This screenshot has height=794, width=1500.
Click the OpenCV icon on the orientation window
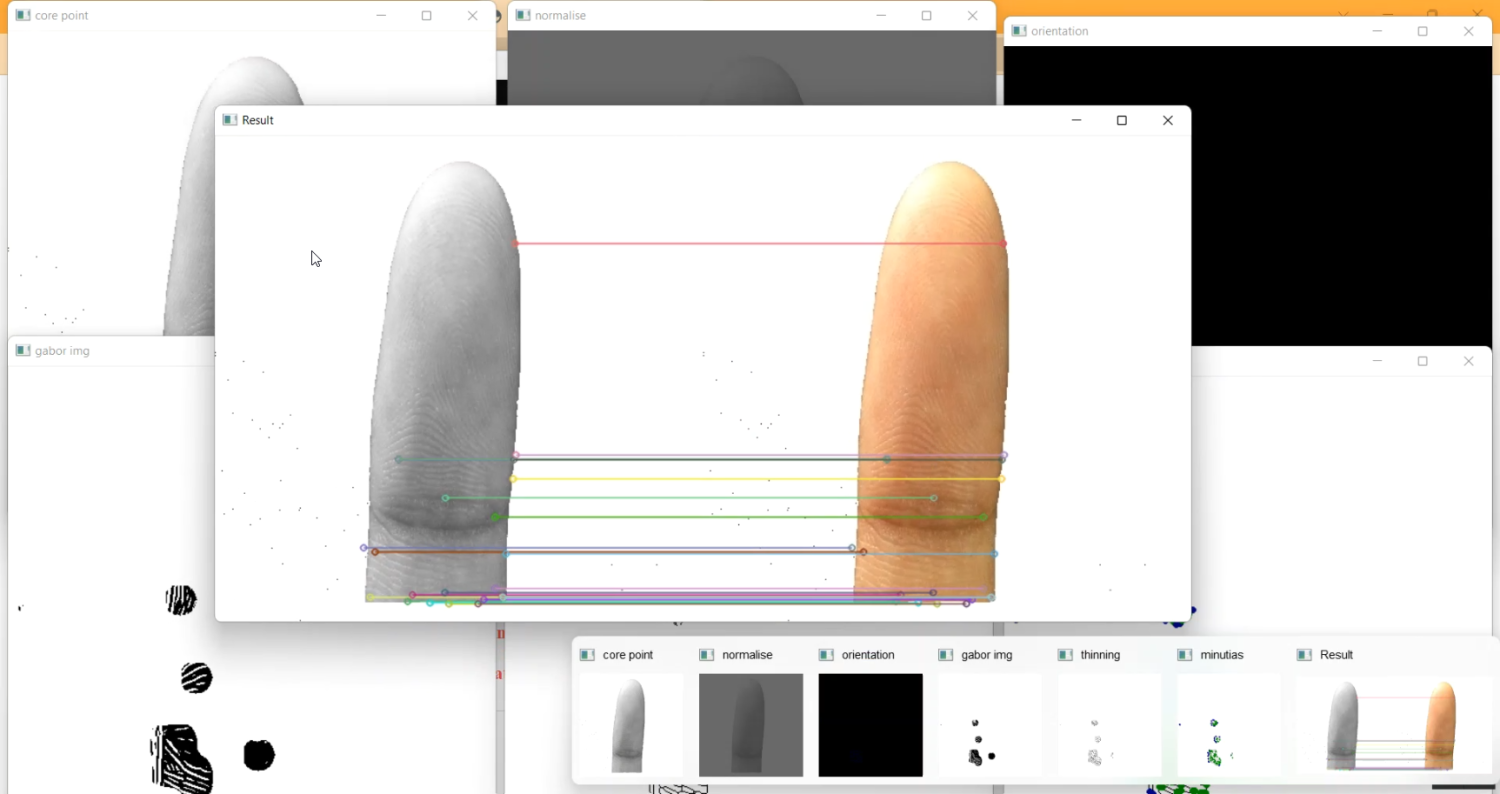[x=1017, y=31]
